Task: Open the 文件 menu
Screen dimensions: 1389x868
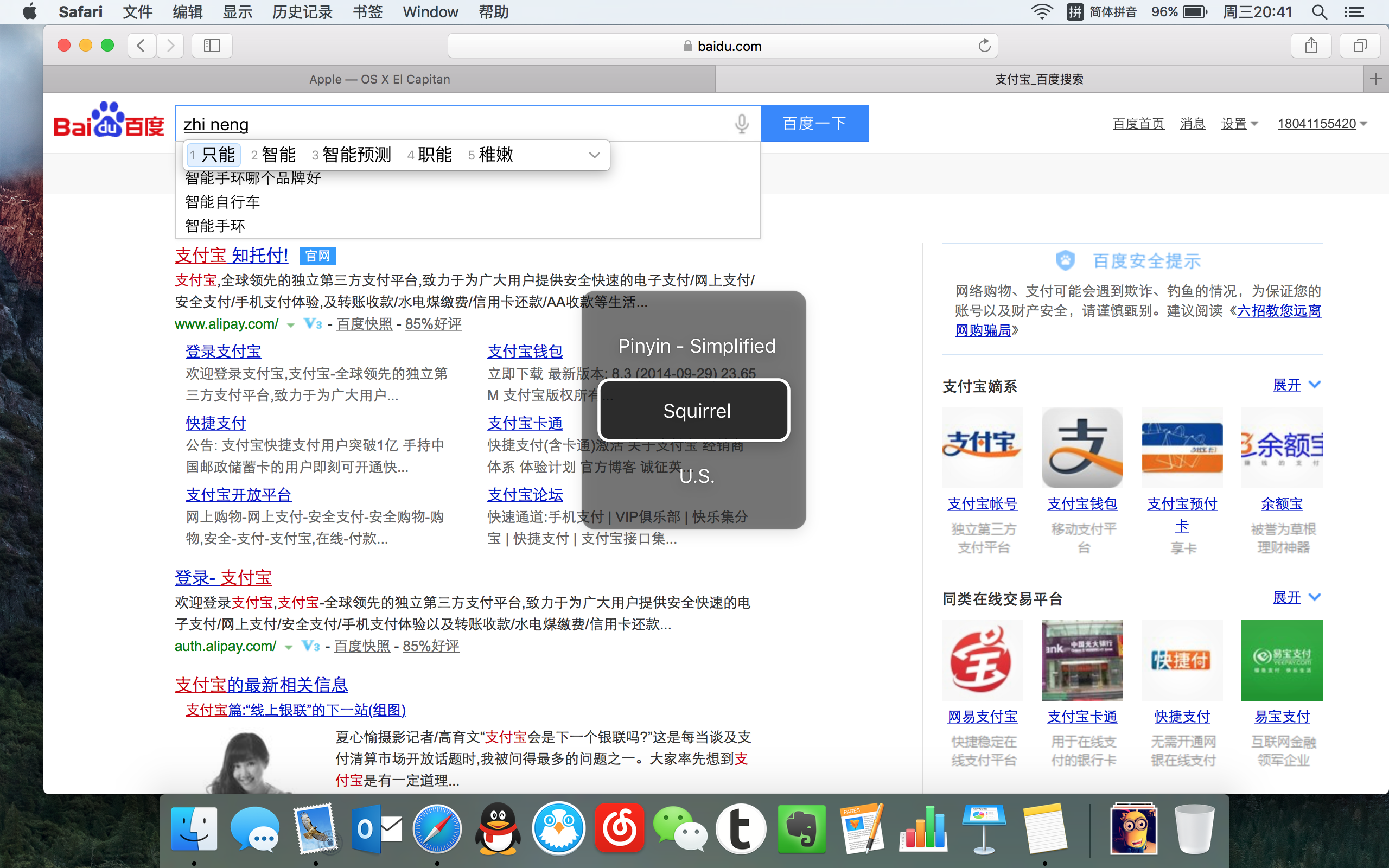Action: click(137, 12)
